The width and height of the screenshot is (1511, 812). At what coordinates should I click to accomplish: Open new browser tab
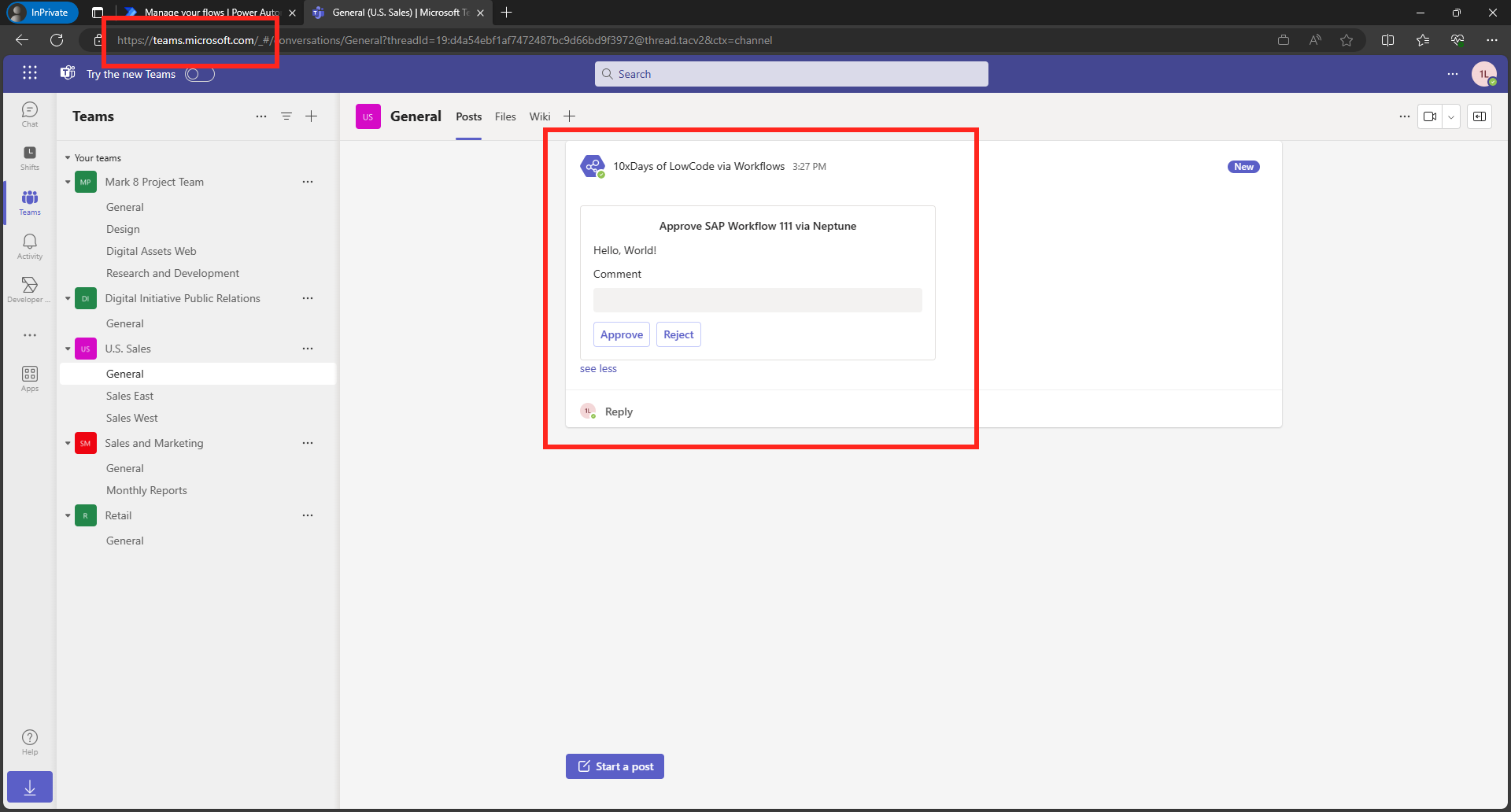click(507, 13)
